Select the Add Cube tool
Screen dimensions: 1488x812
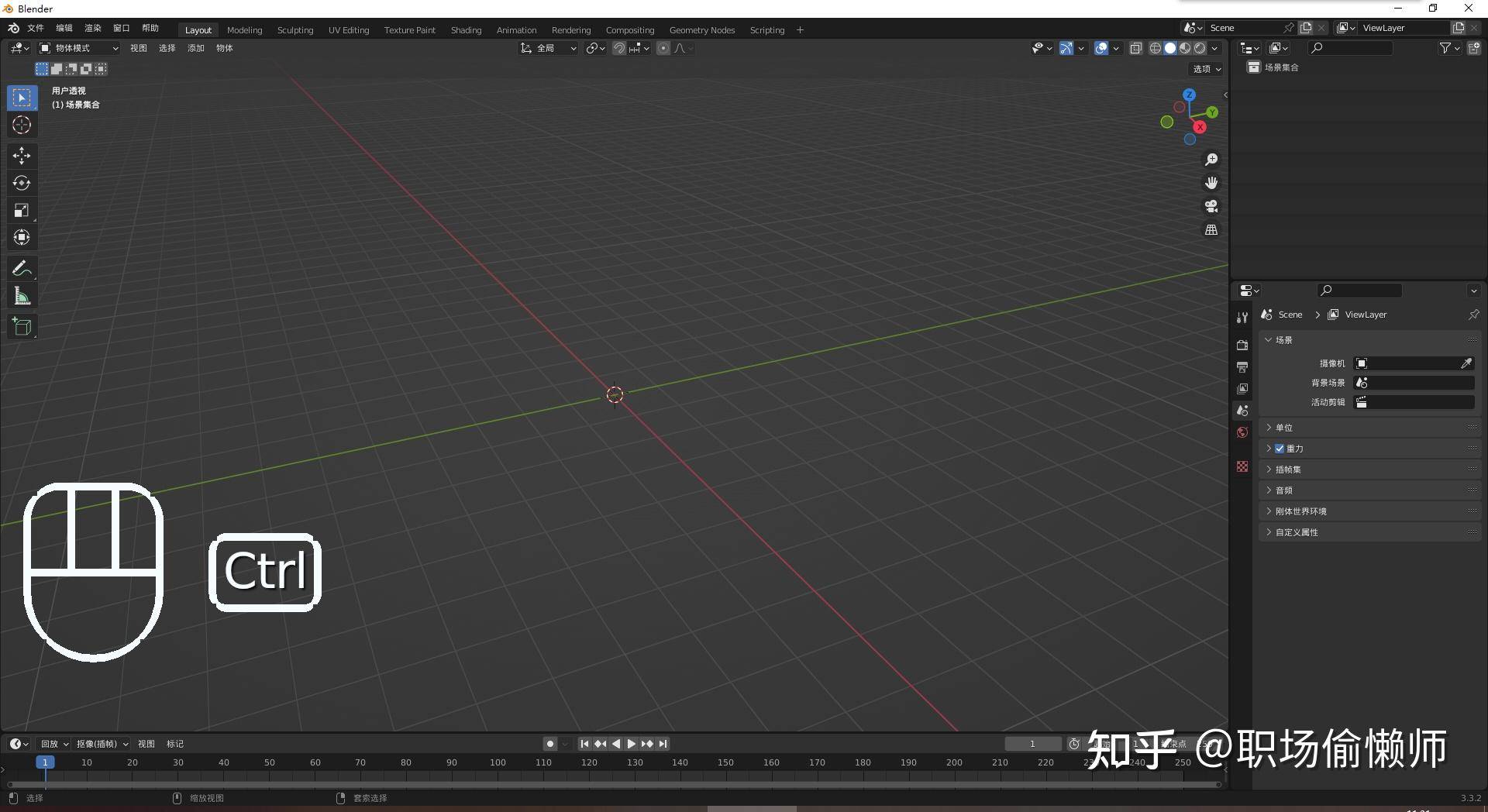(x=22, y=326)
